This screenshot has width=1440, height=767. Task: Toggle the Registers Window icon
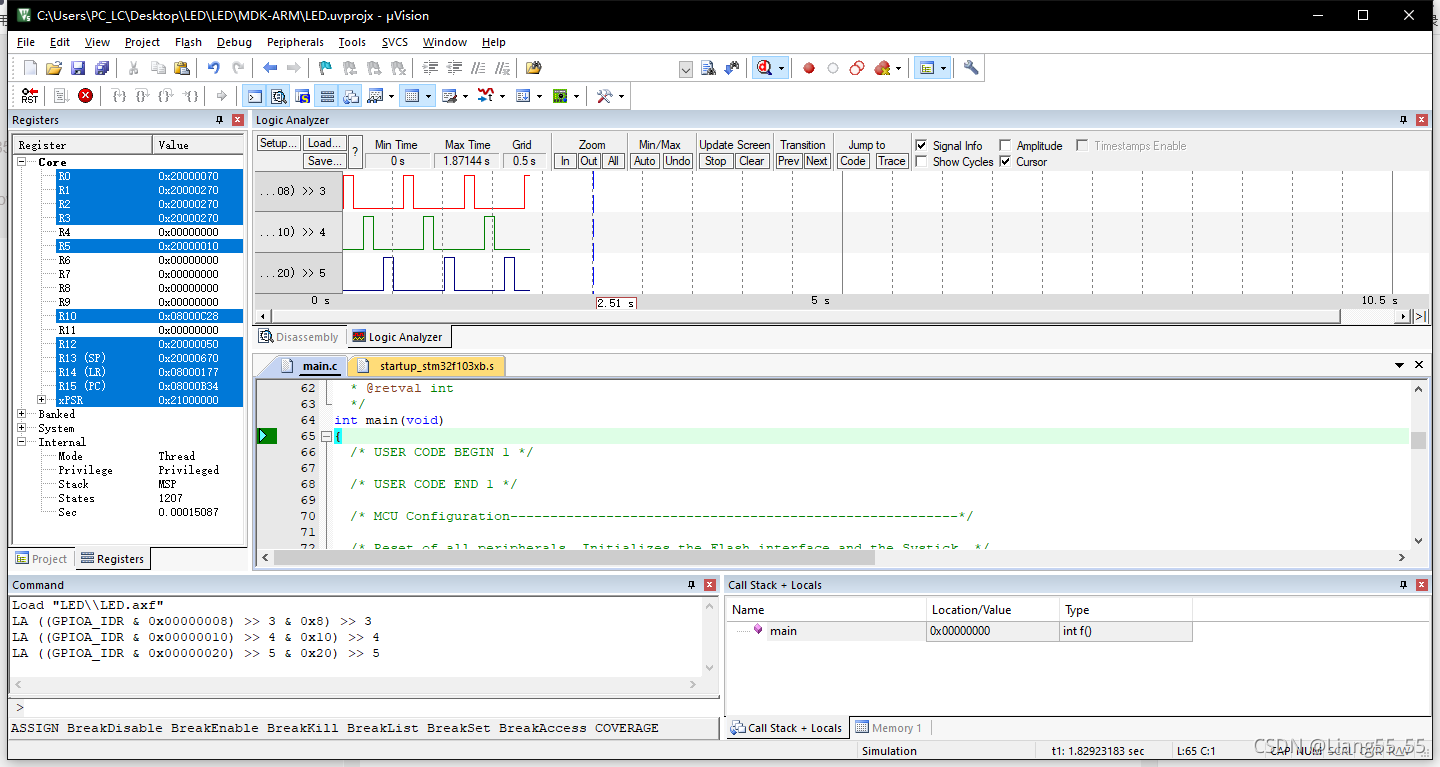(x=327, y=96)
